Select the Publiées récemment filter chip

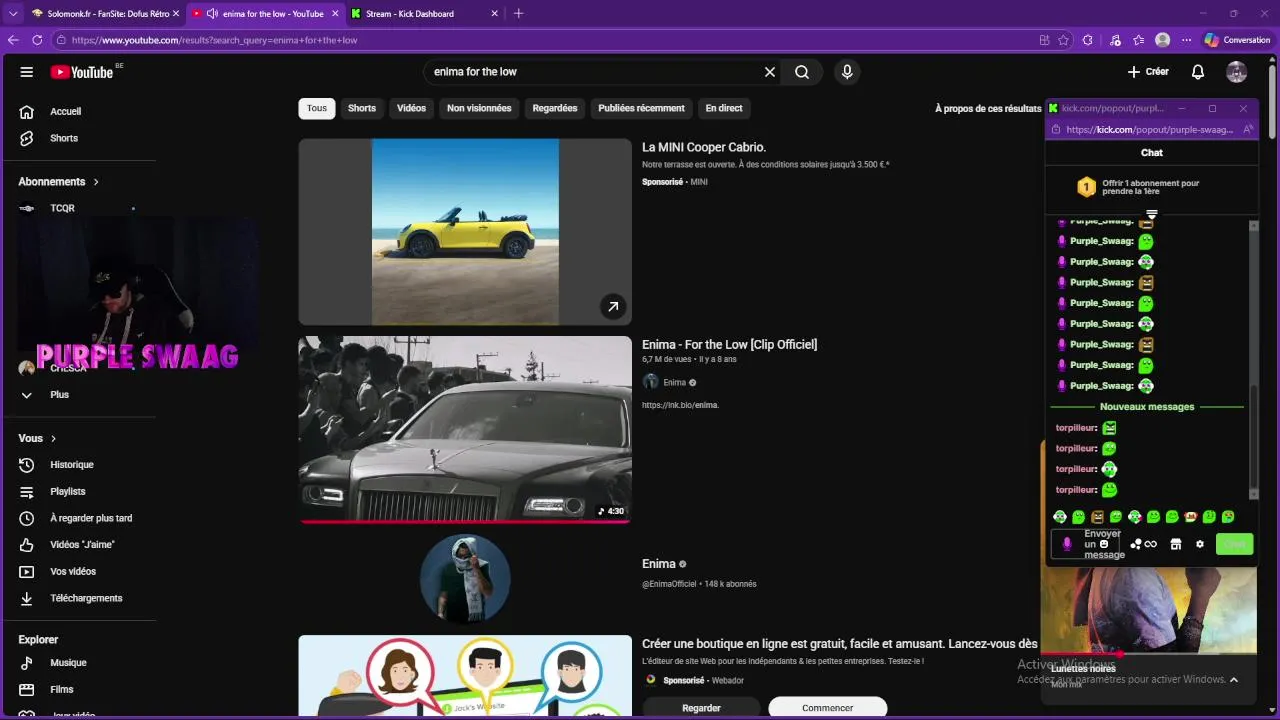click(x=641, y=108)
